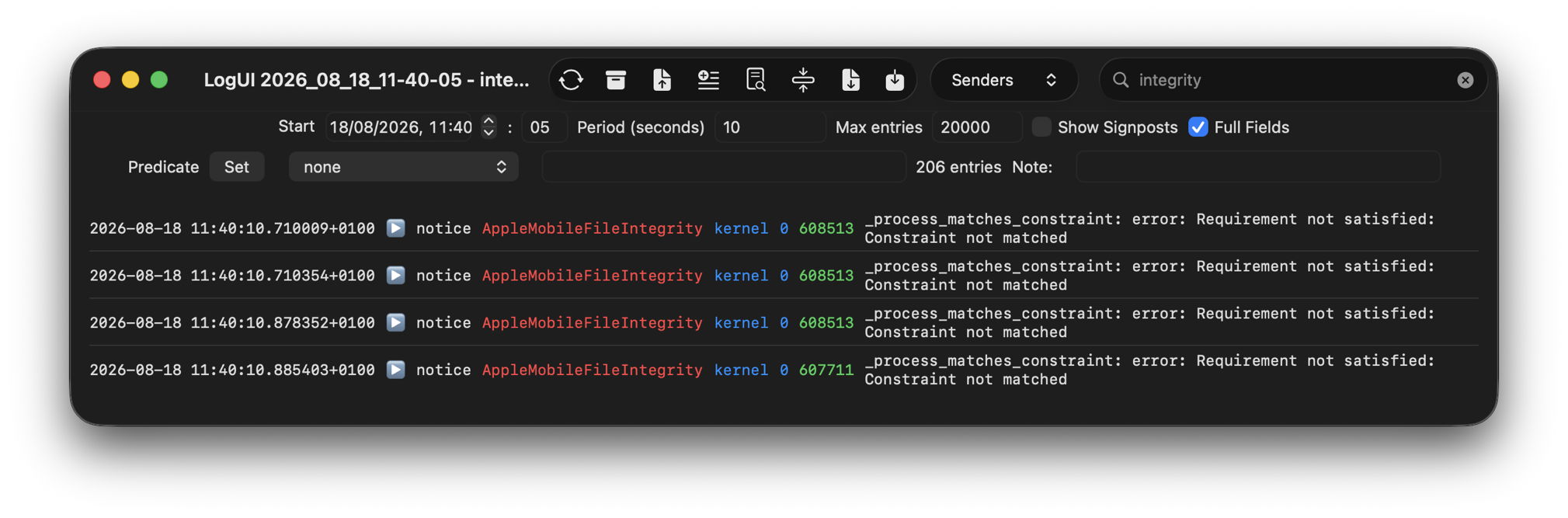1568x518 pixels.
Task: Click the Period (seconds) label
Action: point(641,127)
